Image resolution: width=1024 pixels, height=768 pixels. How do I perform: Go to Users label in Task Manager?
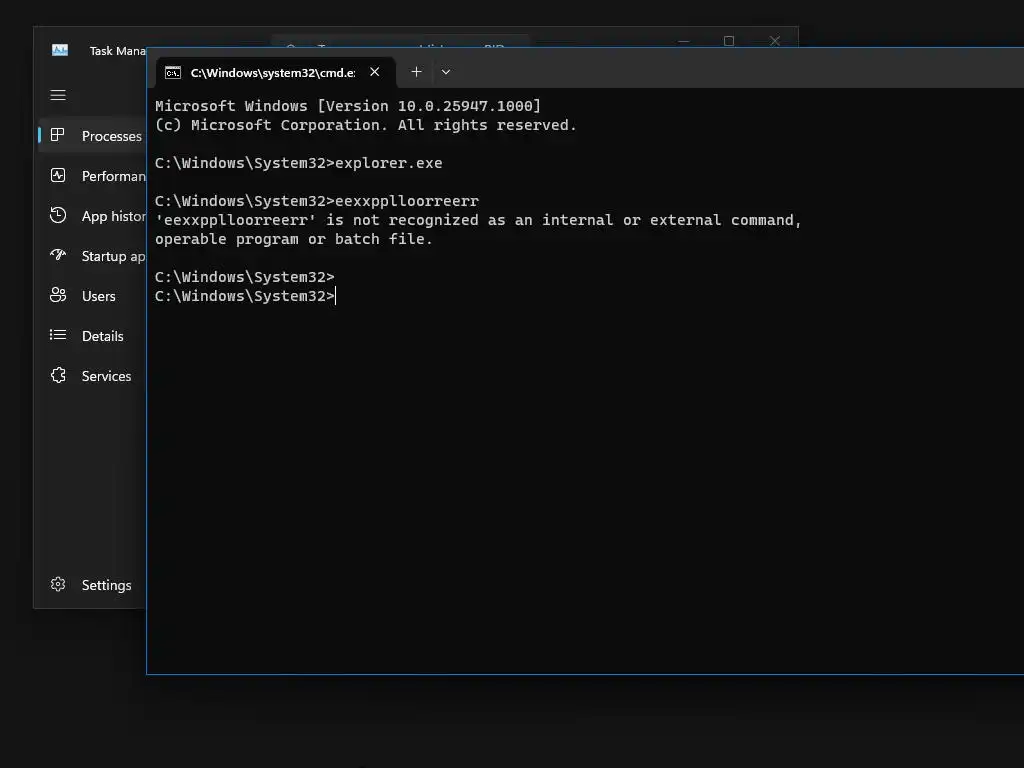(99, 296)
